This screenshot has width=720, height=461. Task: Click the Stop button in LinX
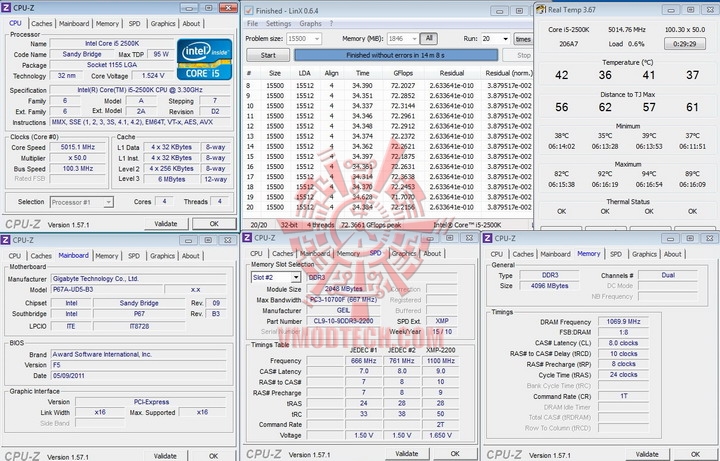(518, 55)
